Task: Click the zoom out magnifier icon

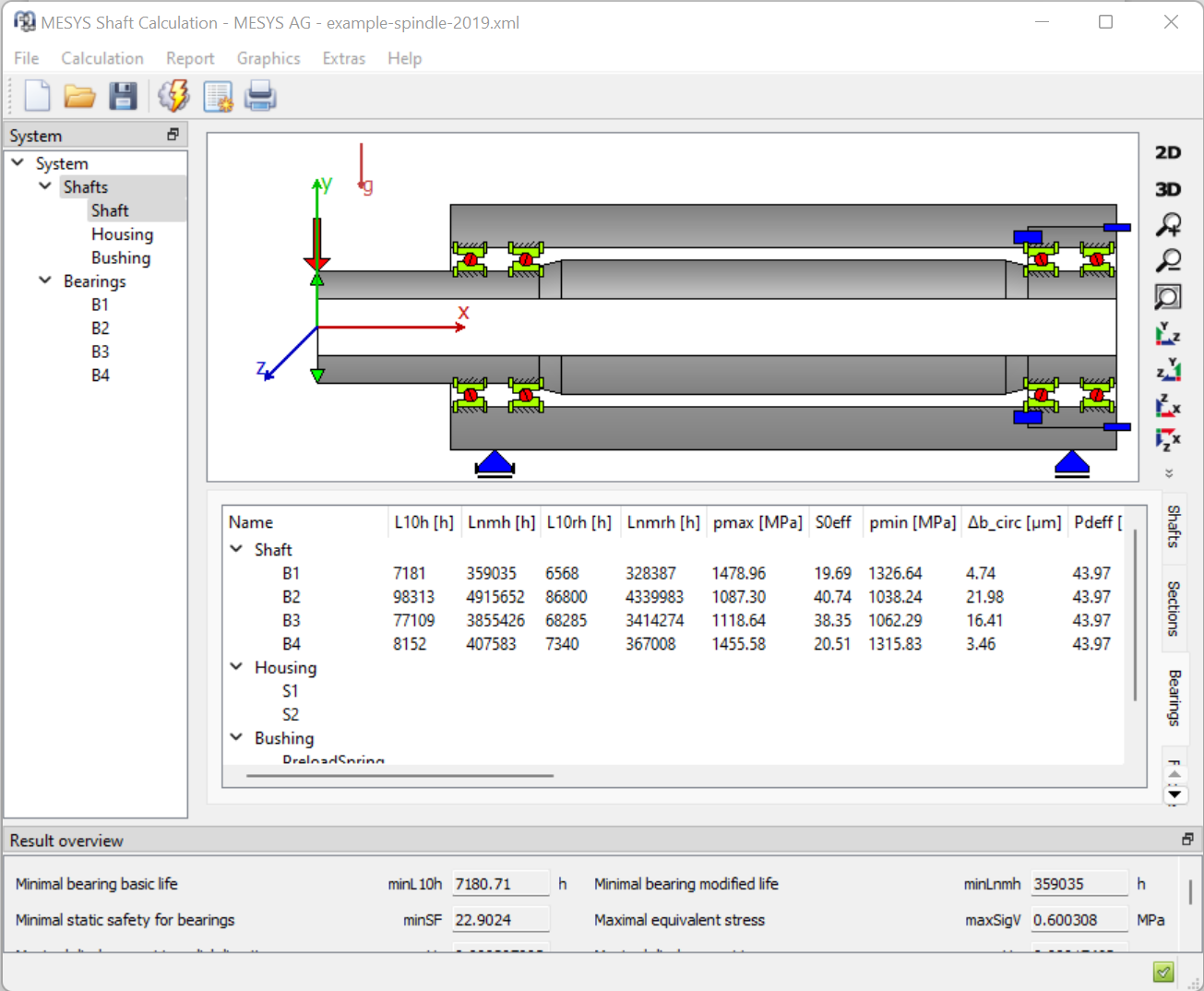Action: pos(1168,261)
